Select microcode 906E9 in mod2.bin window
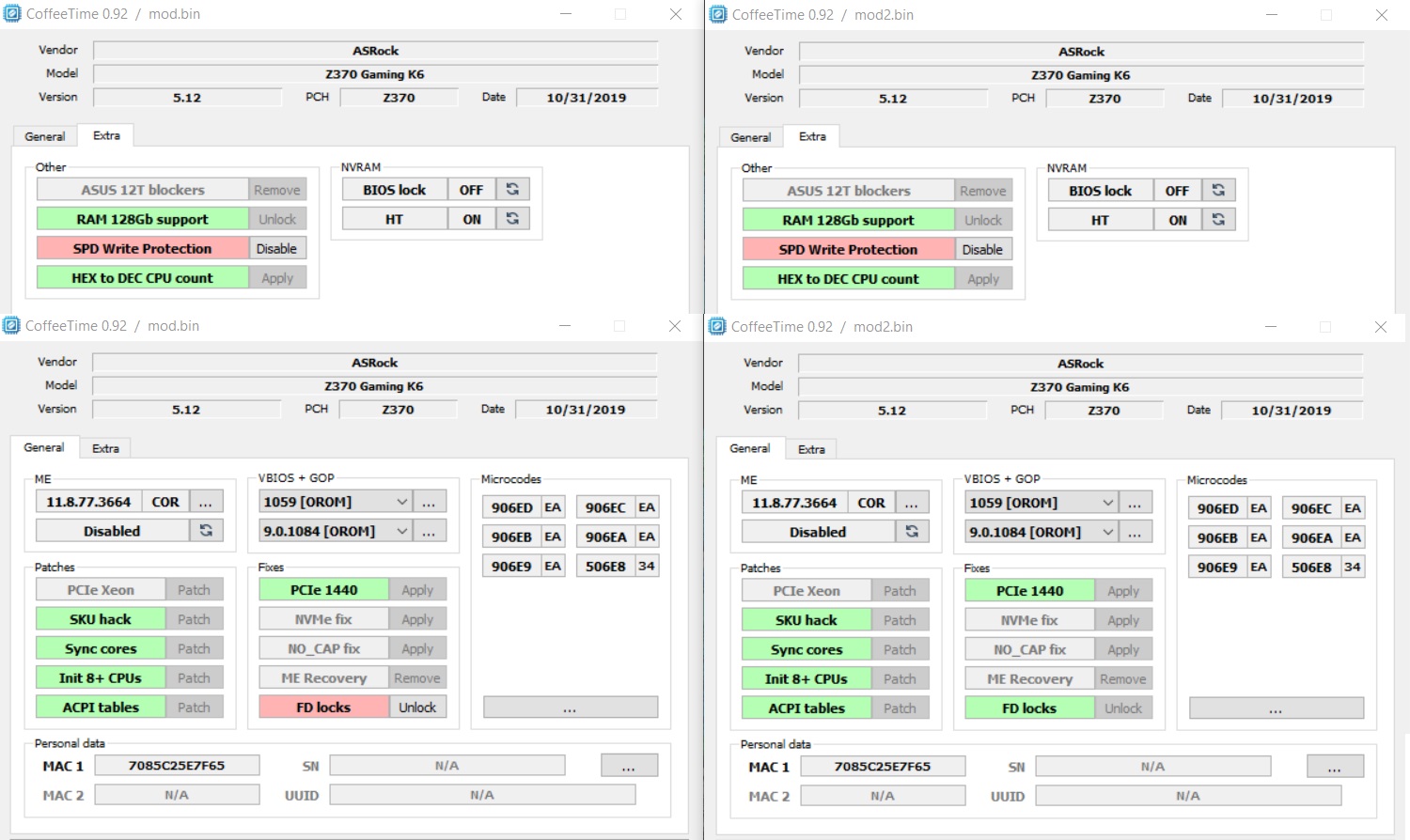 (1217, 567)
